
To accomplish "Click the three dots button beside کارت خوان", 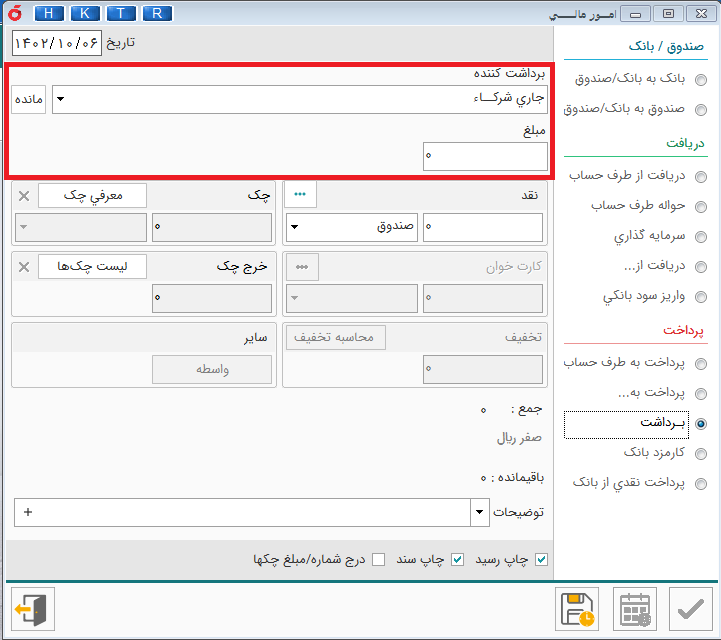I will [x=302, y=267].
